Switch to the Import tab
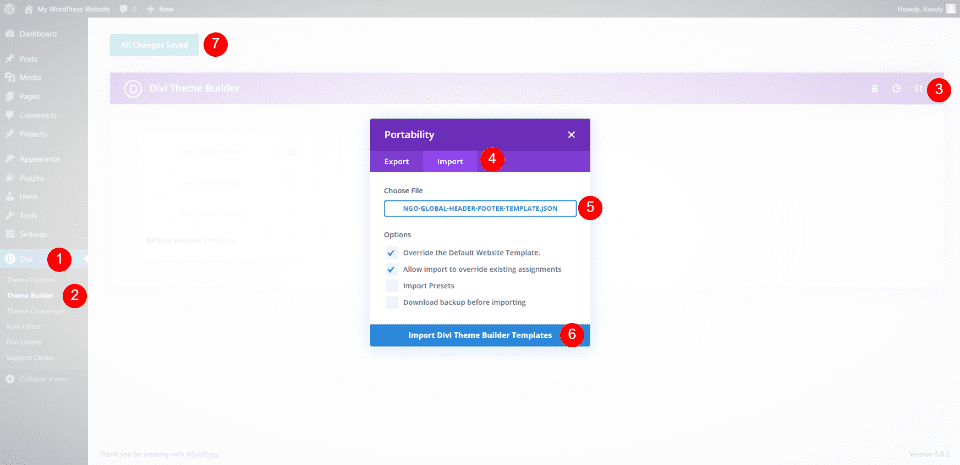Viewport: 960px width, 465px height. pos(450,162)
